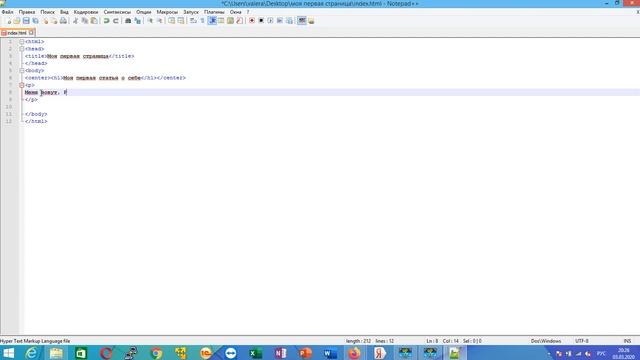The width and height of the screenshot is (640, 360).
Task: Open the Кодировки menu
Action: point(86,12)
